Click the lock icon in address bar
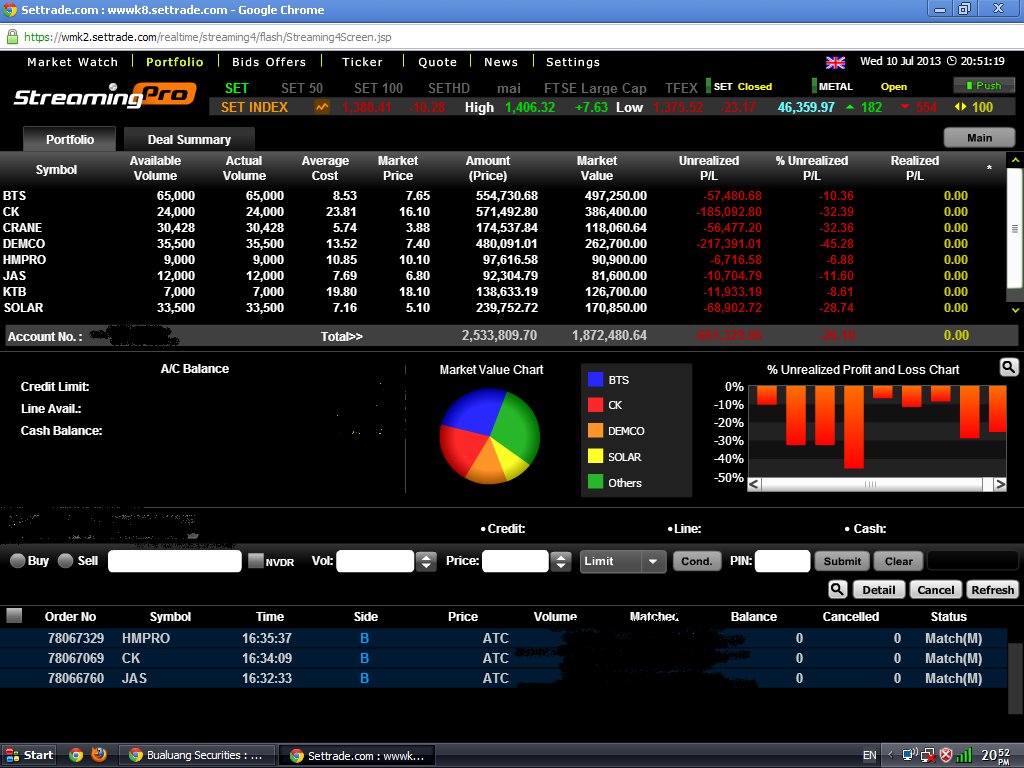This screenshot has width=1024, height=768. coord(12,37)
